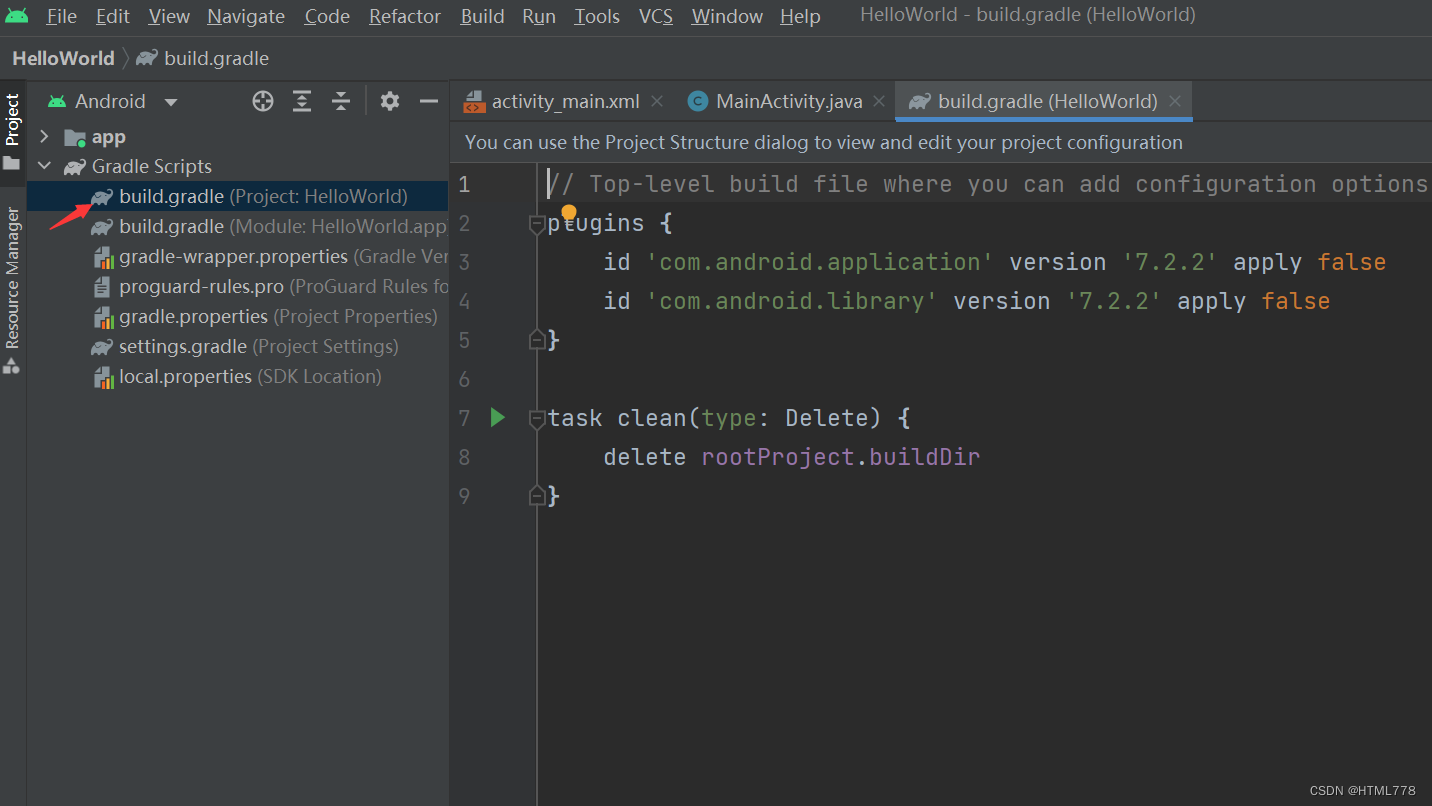Open the VCS menu

656,16
